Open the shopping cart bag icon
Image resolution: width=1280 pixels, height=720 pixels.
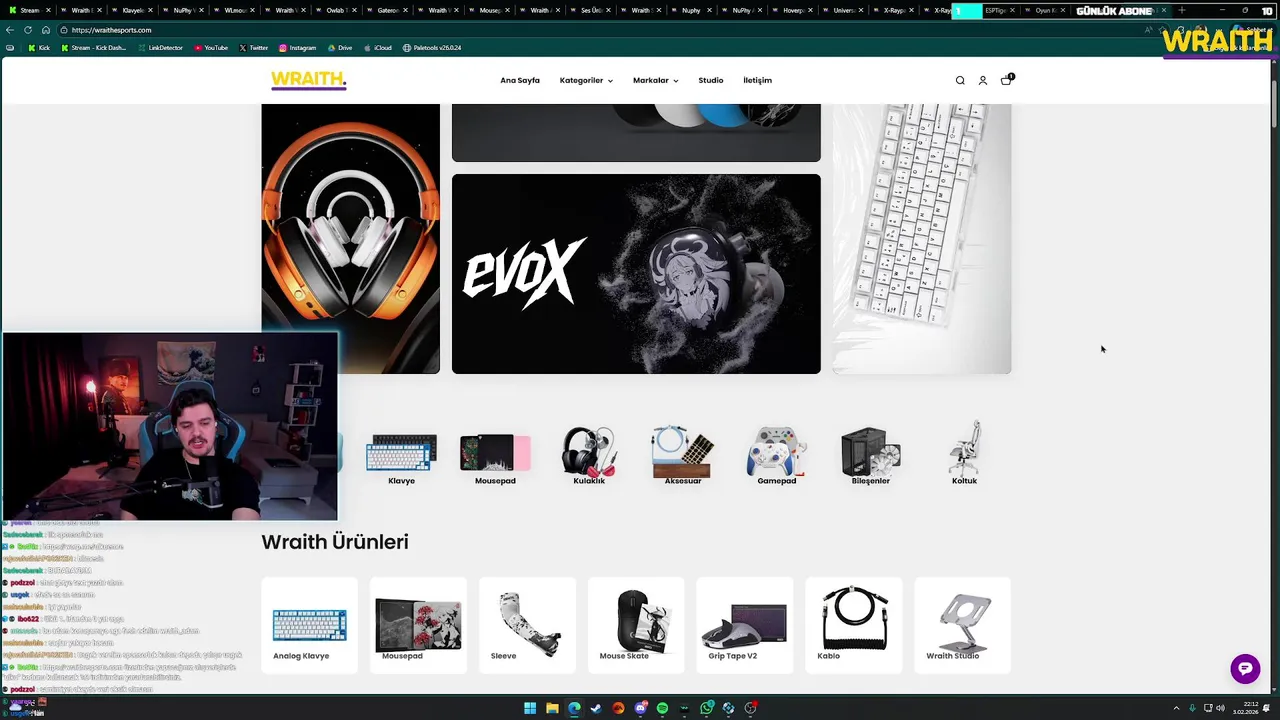[x=1006, y=80]
